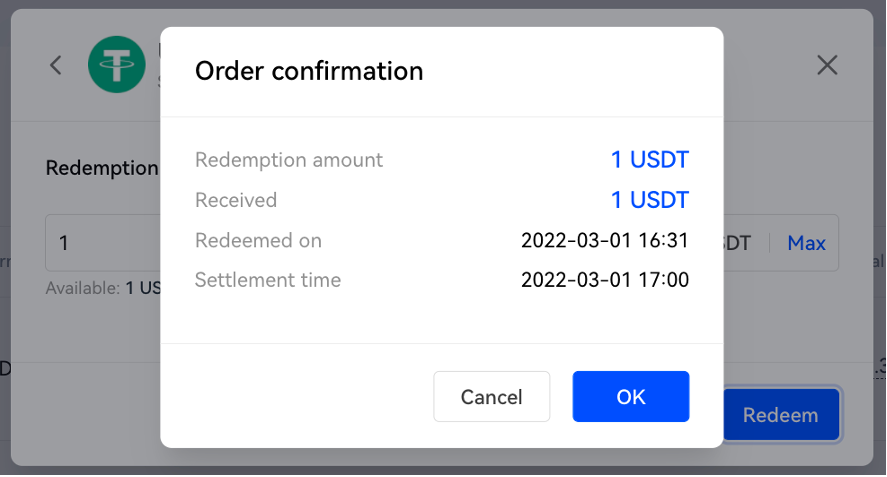Click the Redemption amount label in dialog
Viewport: 887px width, 477px height.
[289, 160]
